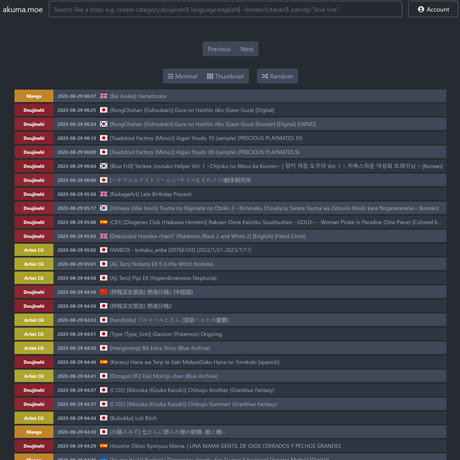This screenshot has width=460, height=460.
Task: Filter by Artist CG tag on FANBOX row
Action: (x=34, y=250)
